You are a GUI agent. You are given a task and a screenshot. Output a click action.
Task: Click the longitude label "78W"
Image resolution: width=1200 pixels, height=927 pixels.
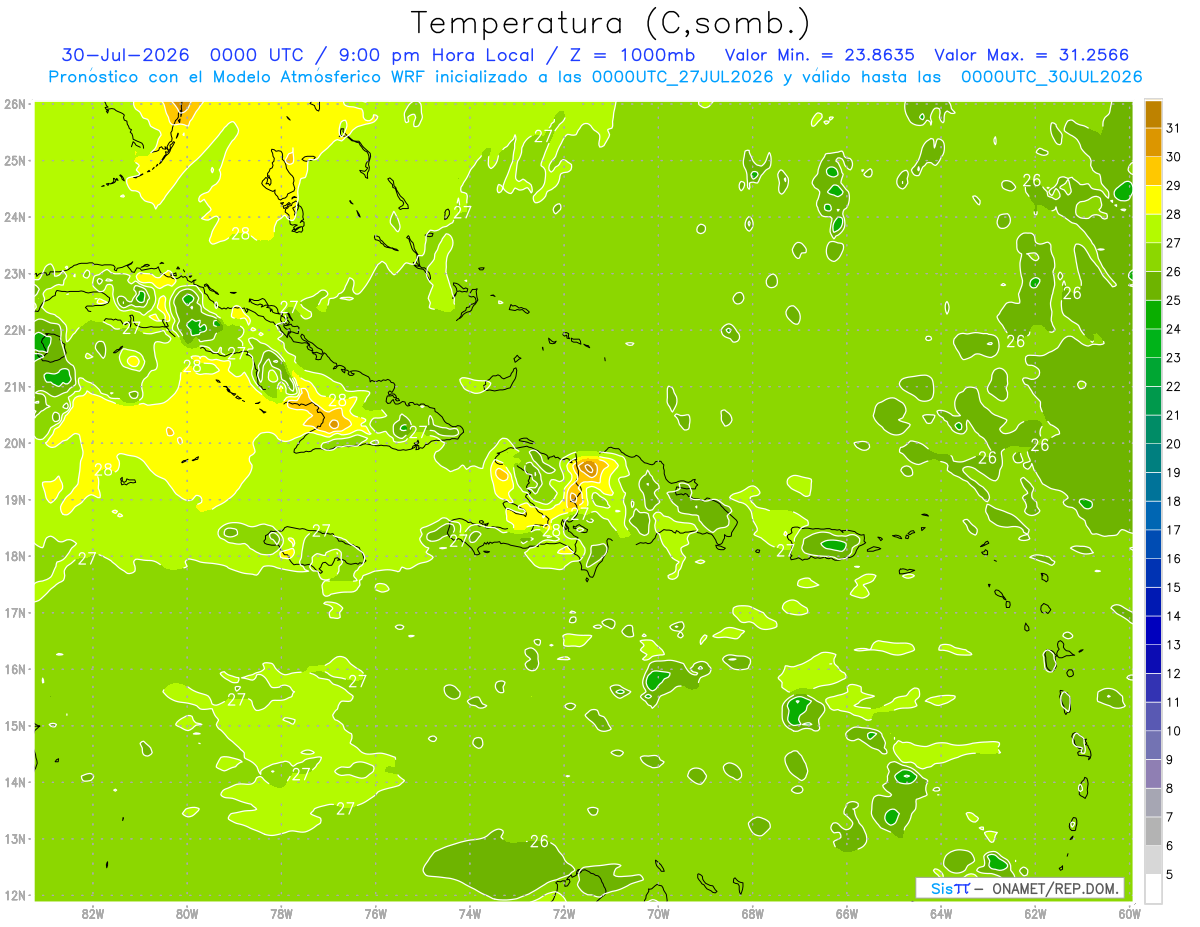coord(281,913)
